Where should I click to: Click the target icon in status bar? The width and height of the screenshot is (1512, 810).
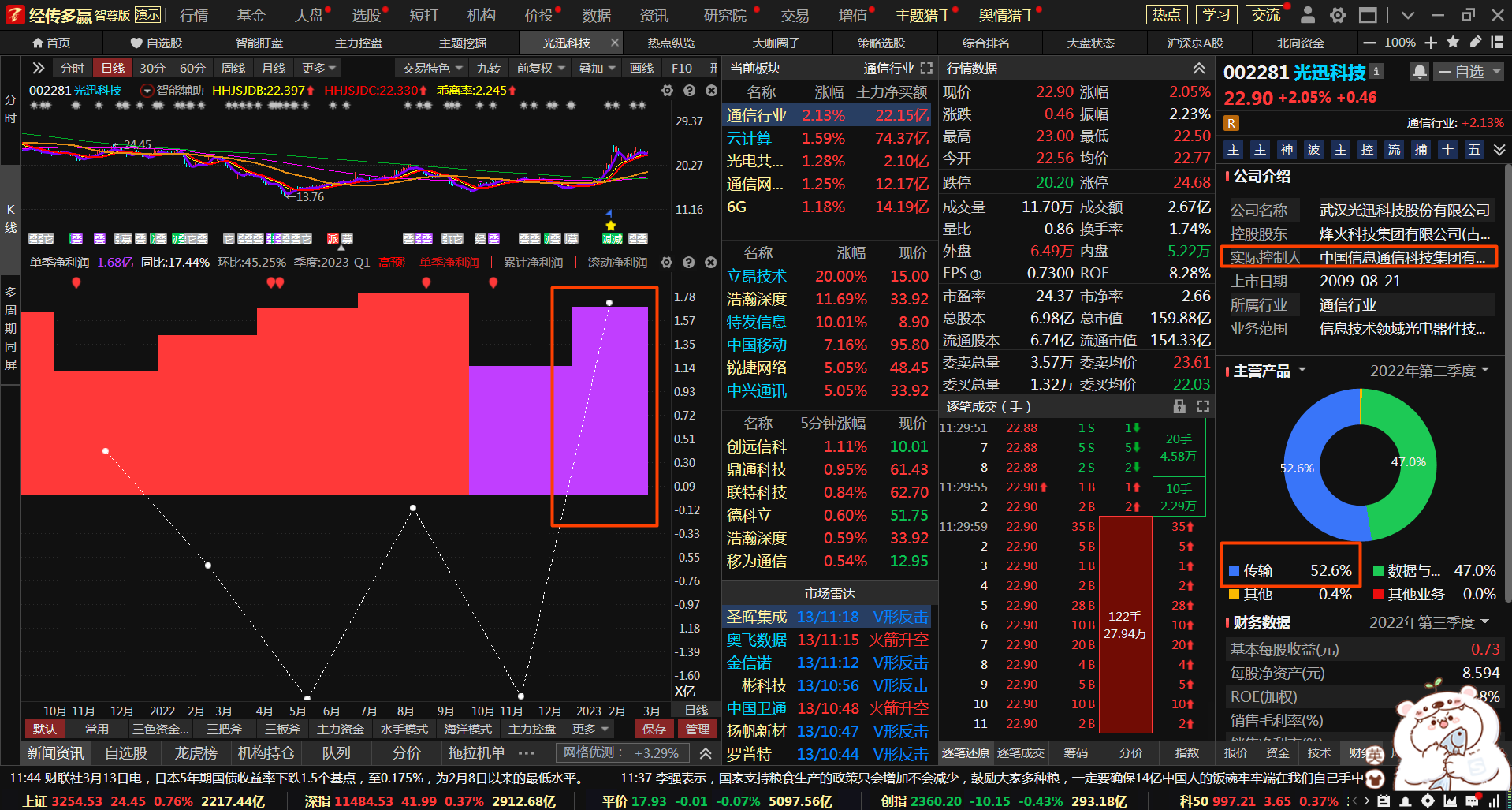tap(1428, 801)
